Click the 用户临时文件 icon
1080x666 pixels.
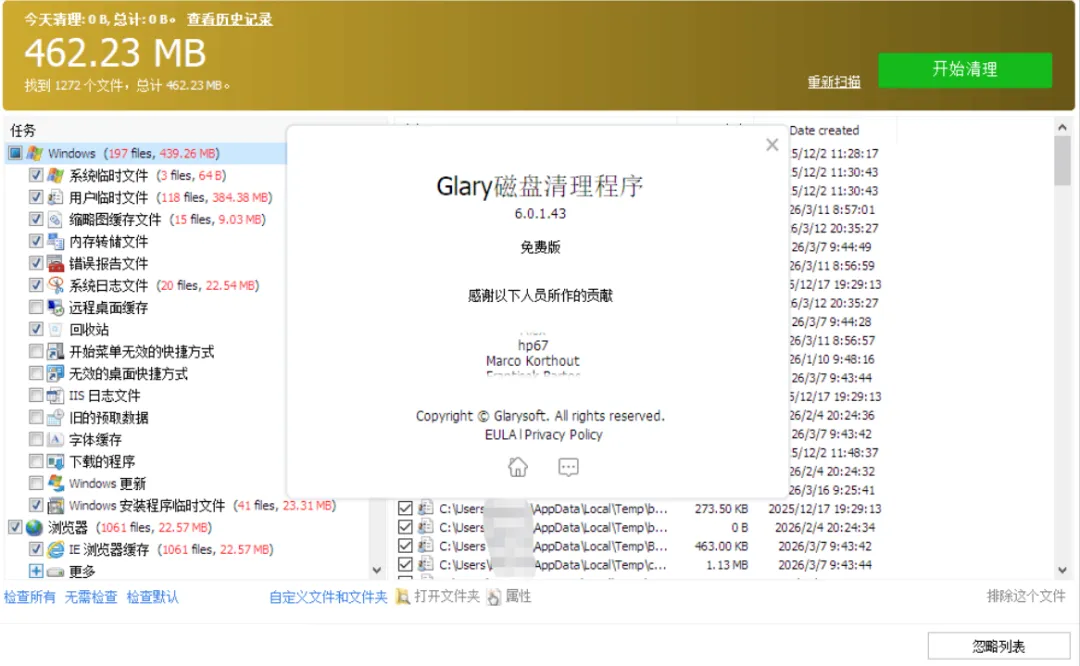56,197
